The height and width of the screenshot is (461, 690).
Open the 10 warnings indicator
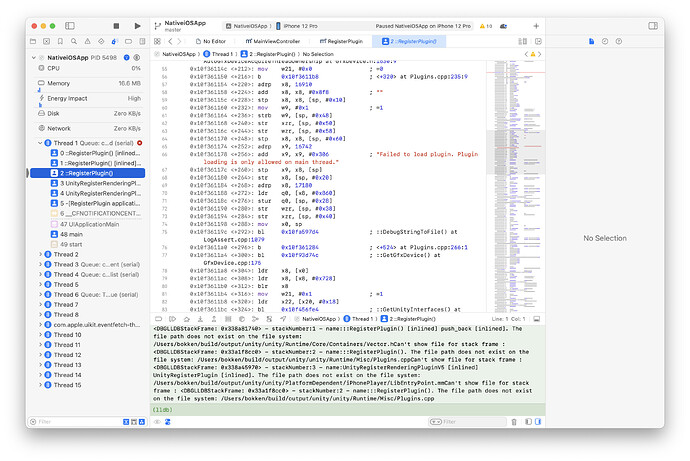[x=486, y=26]
